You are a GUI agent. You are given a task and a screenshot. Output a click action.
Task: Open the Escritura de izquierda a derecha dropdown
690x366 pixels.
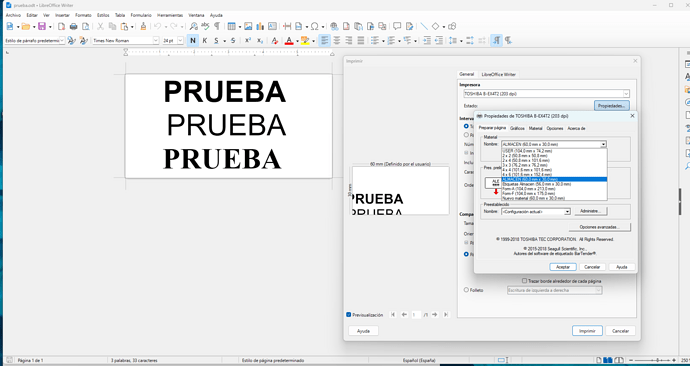point(598,290)
